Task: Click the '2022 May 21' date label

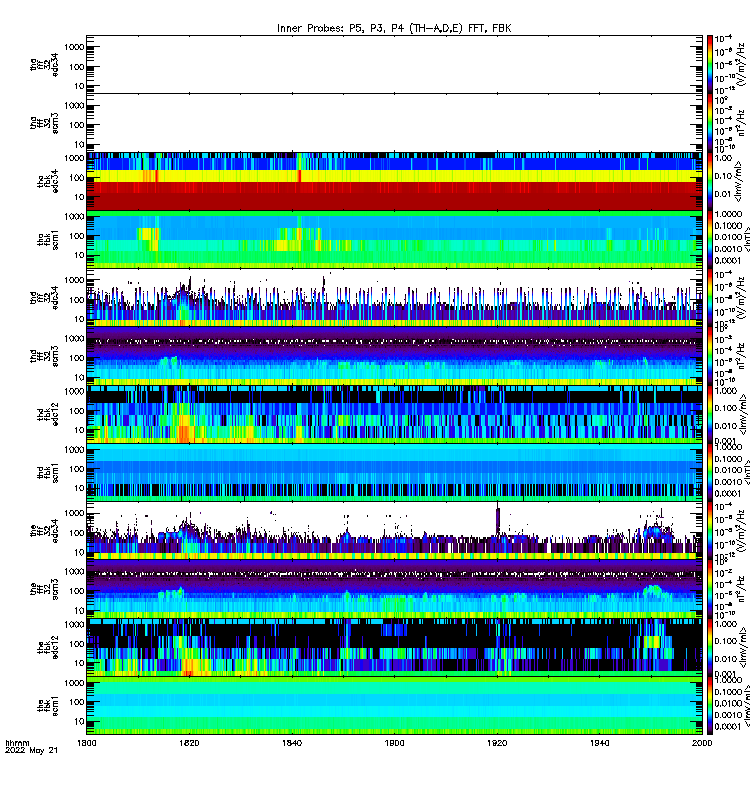Action: [32, 751]
